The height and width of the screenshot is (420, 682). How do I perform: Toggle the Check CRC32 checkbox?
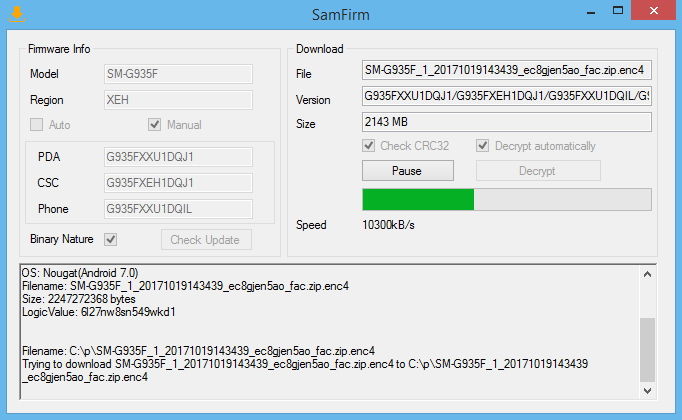369,146
